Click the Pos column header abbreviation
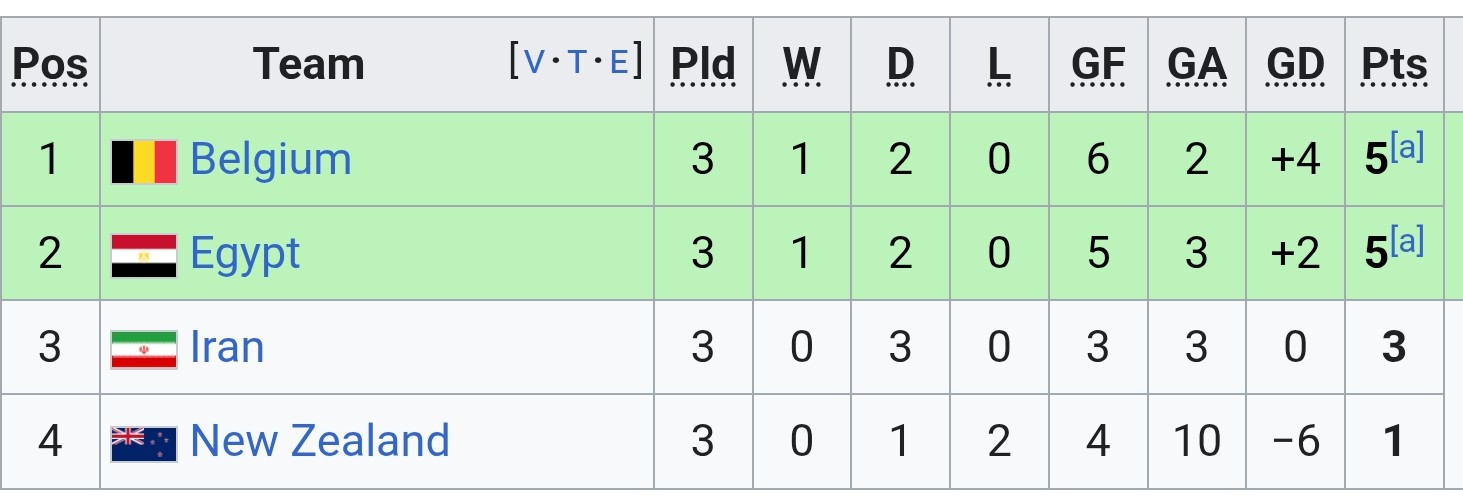 (x=50, y=65)
